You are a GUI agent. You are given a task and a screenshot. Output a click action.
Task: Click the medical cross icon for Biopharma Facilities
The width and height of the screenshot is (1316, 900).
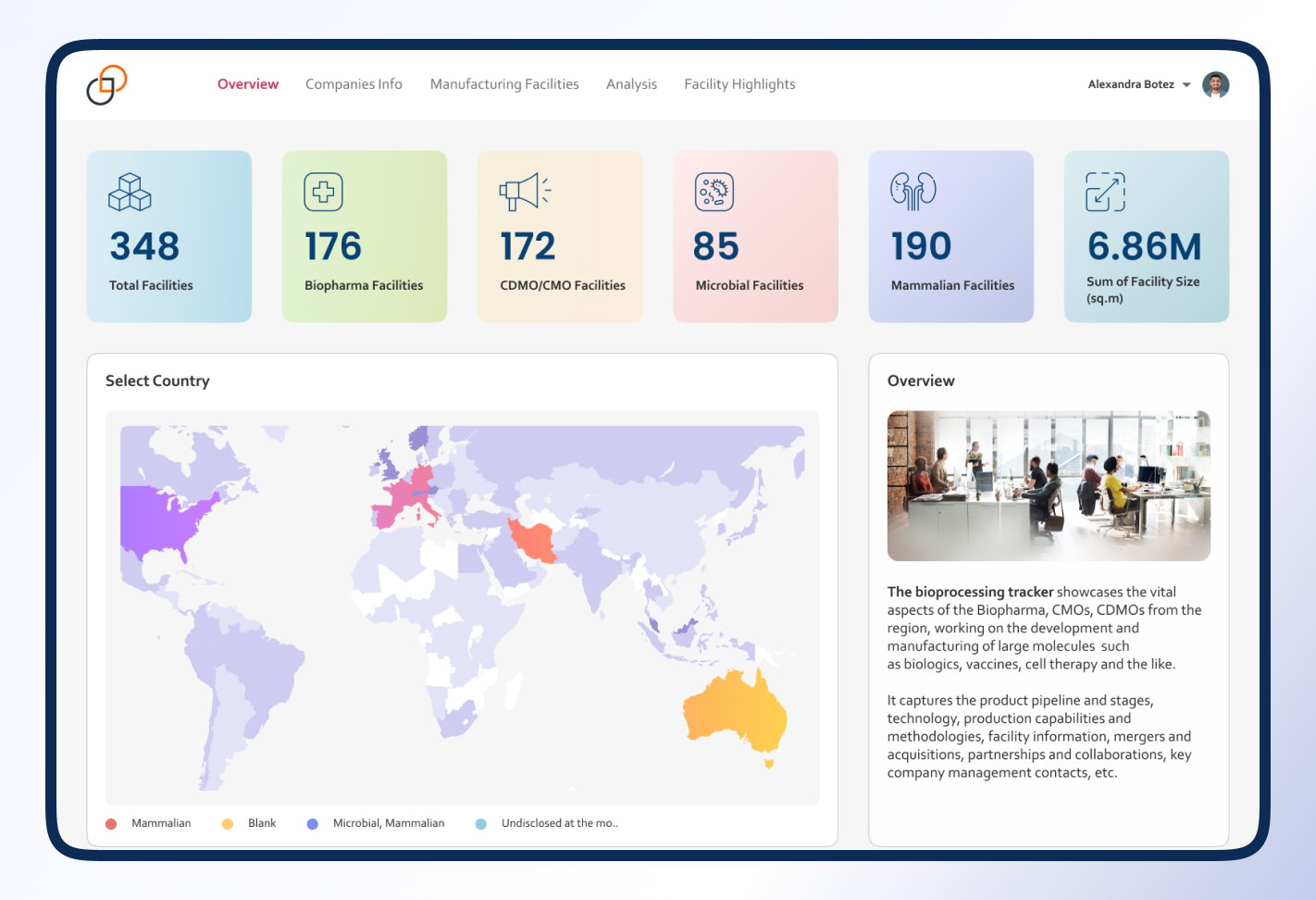click(x=324, y=193)
